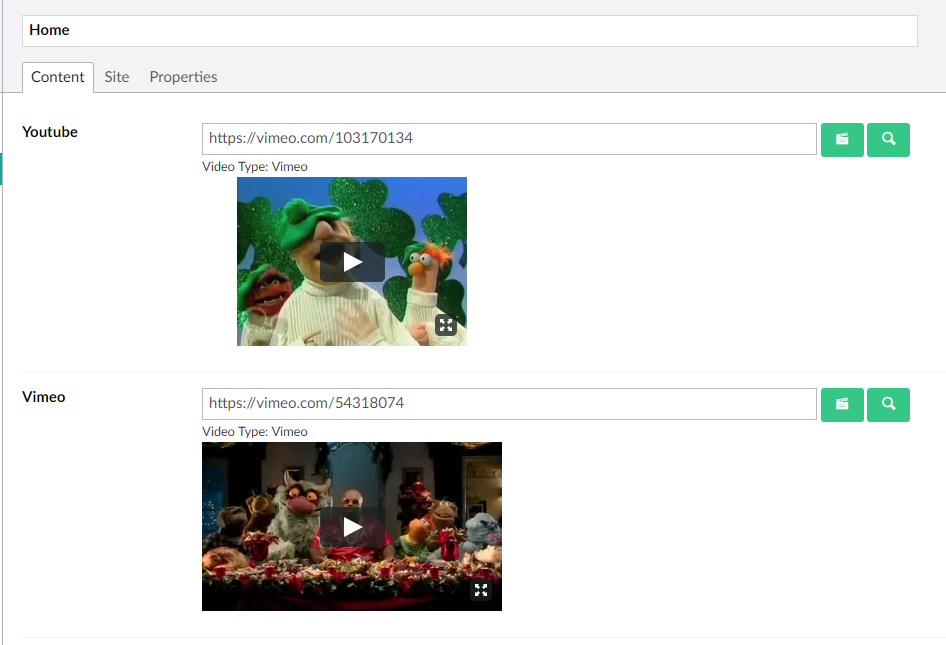Play the Vimeo row video preview
Viewport: 946px width, 645px height.
click(x=352, y=527)
